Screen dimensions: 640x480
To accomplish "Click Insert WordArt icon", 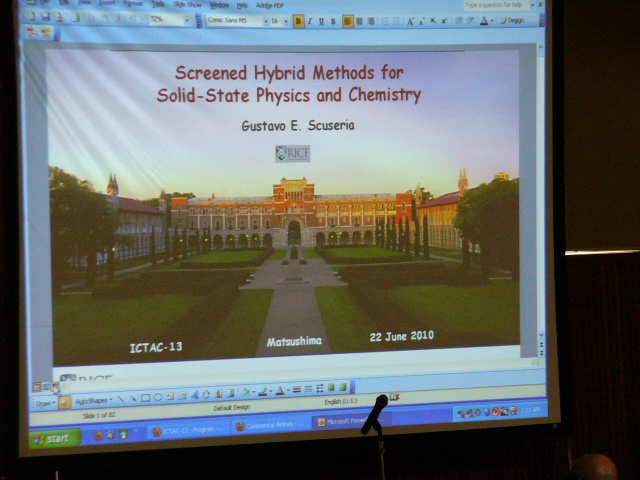I will click(194, 395).
